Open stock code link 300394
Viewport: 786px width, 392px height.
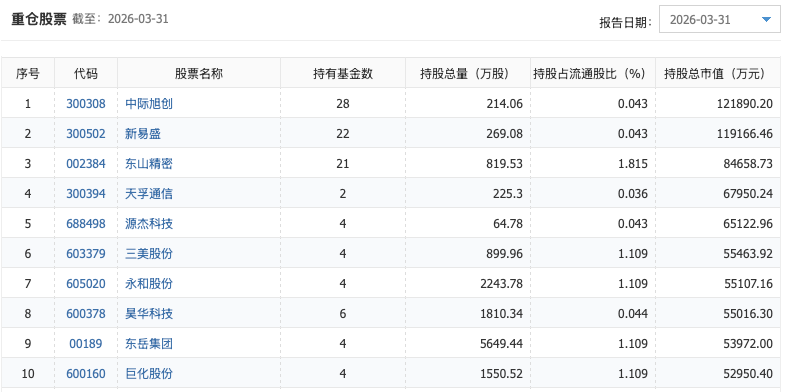click(86, 193)
